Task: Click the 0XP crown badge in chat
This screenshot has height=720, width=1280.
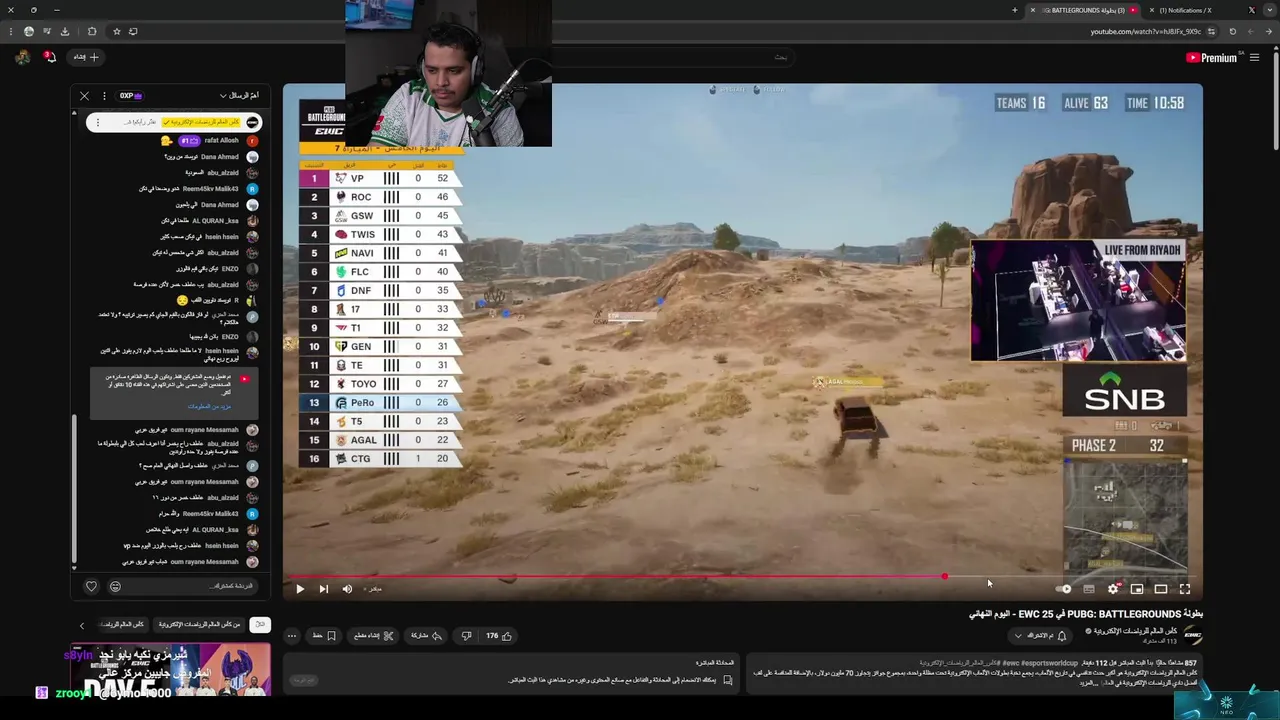Action: point(132,96)
